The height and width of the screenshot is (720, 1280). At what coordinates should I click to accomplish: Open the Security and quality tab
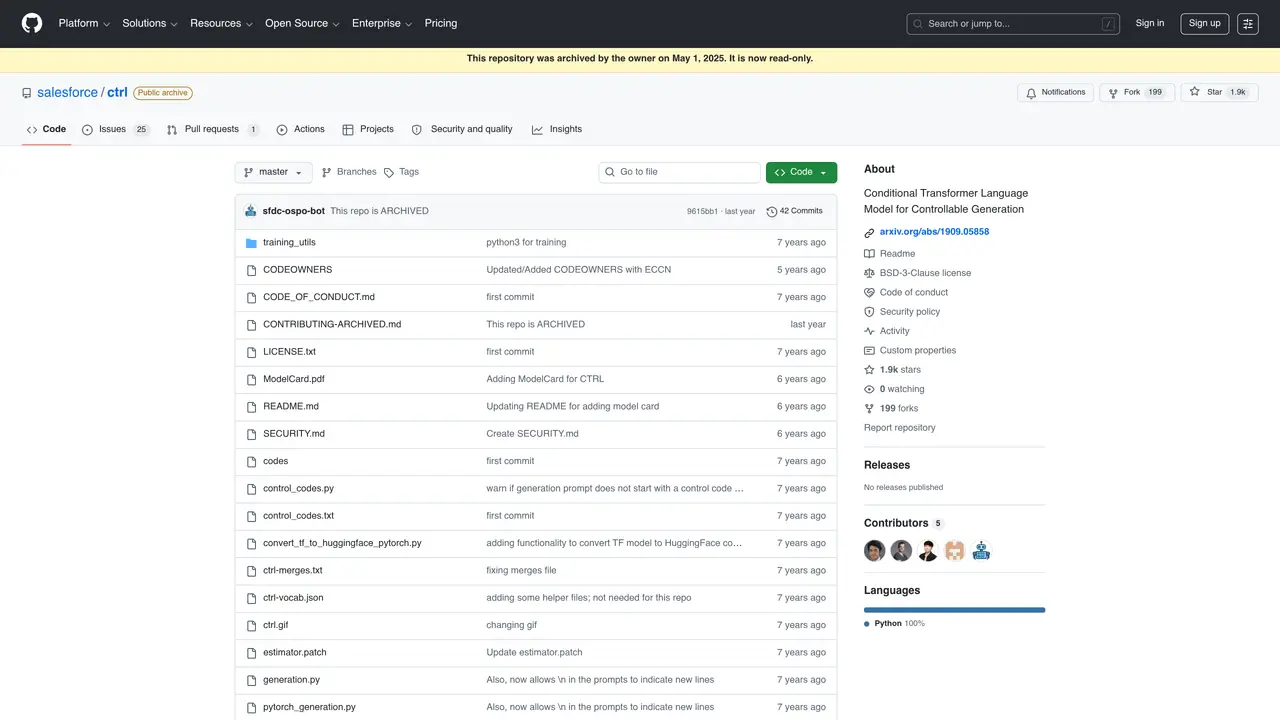462,130
